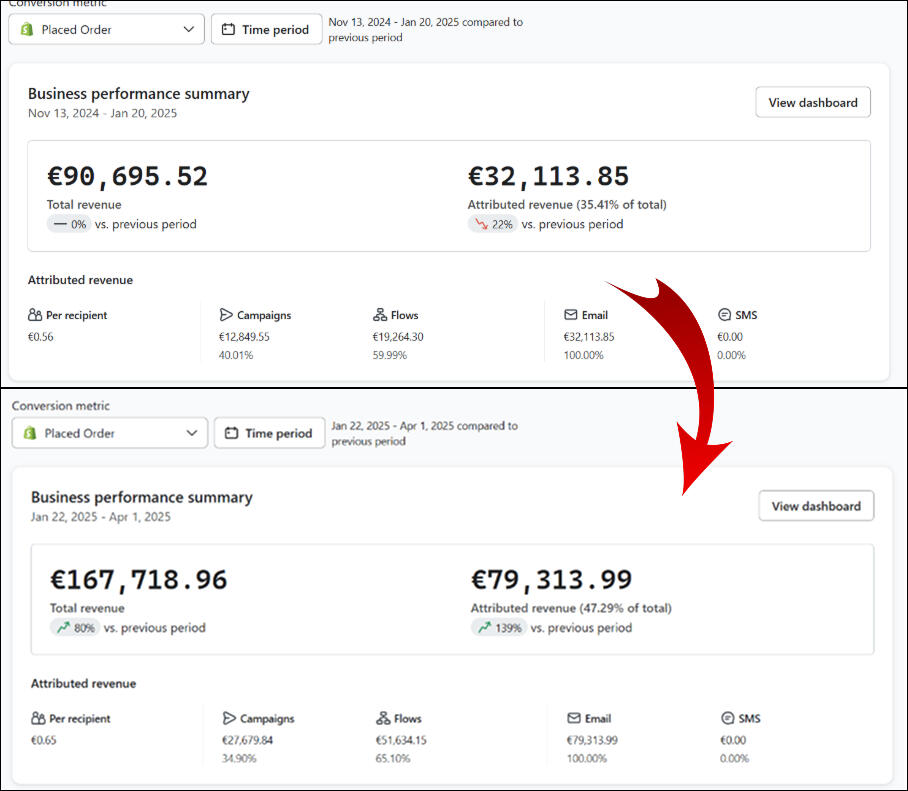Click View dashboard in the €90,695.52 summary
This screenshot has width=908, height=791.
click(812, 103)
